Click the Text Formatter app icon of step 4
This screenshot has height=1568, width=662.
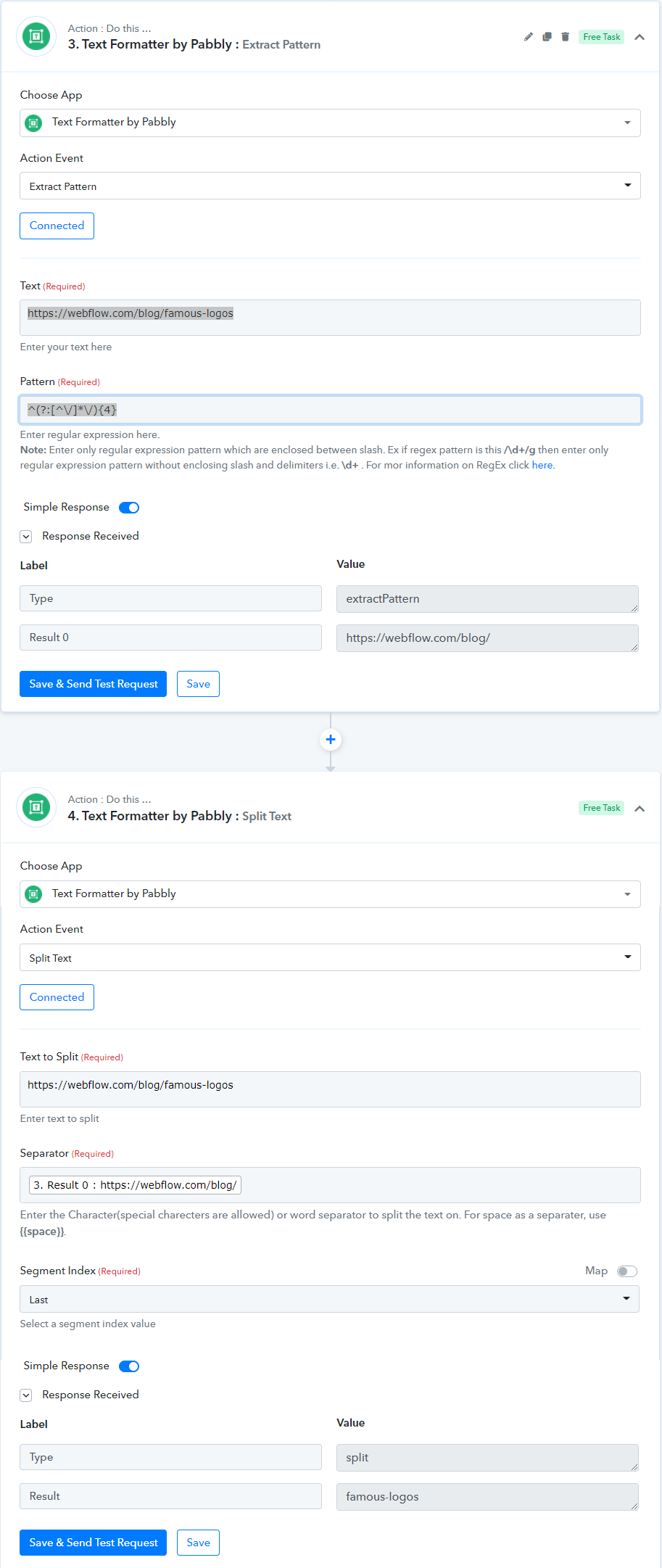[x=36, y=807]
